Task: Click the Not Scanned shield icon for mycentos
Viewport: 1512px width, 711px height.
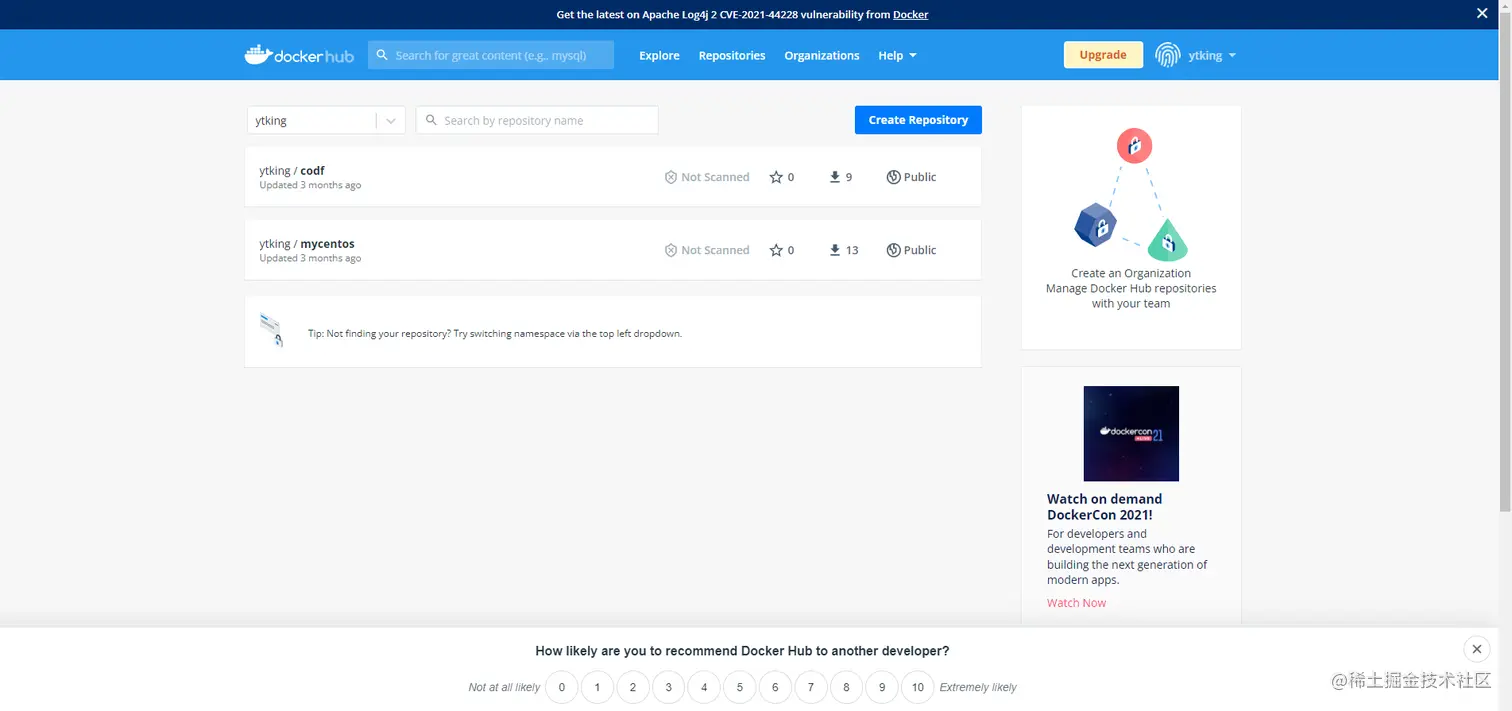Action: tap(671, 250)
